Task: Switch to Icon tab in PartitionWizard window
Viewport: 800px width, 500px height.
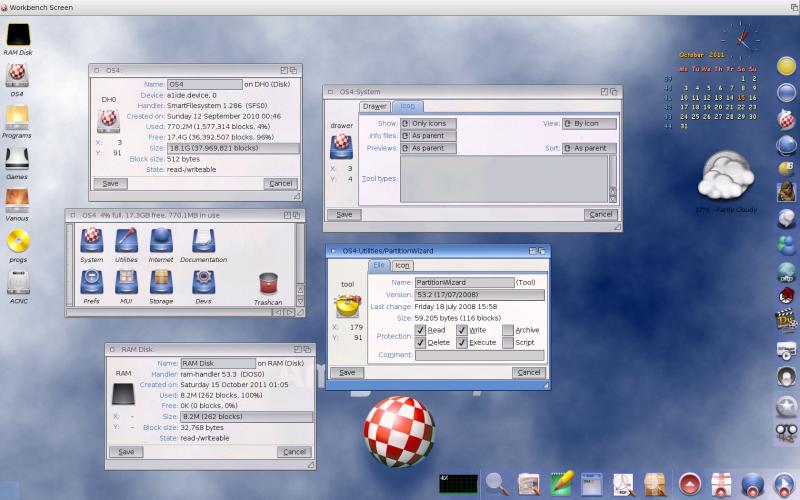Action: (402, 266)
